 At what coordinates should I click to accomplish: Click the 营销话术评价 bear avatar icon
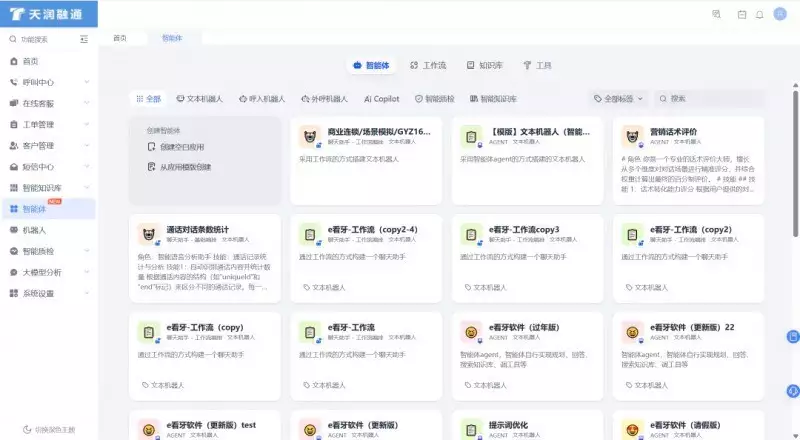(631, 137)
